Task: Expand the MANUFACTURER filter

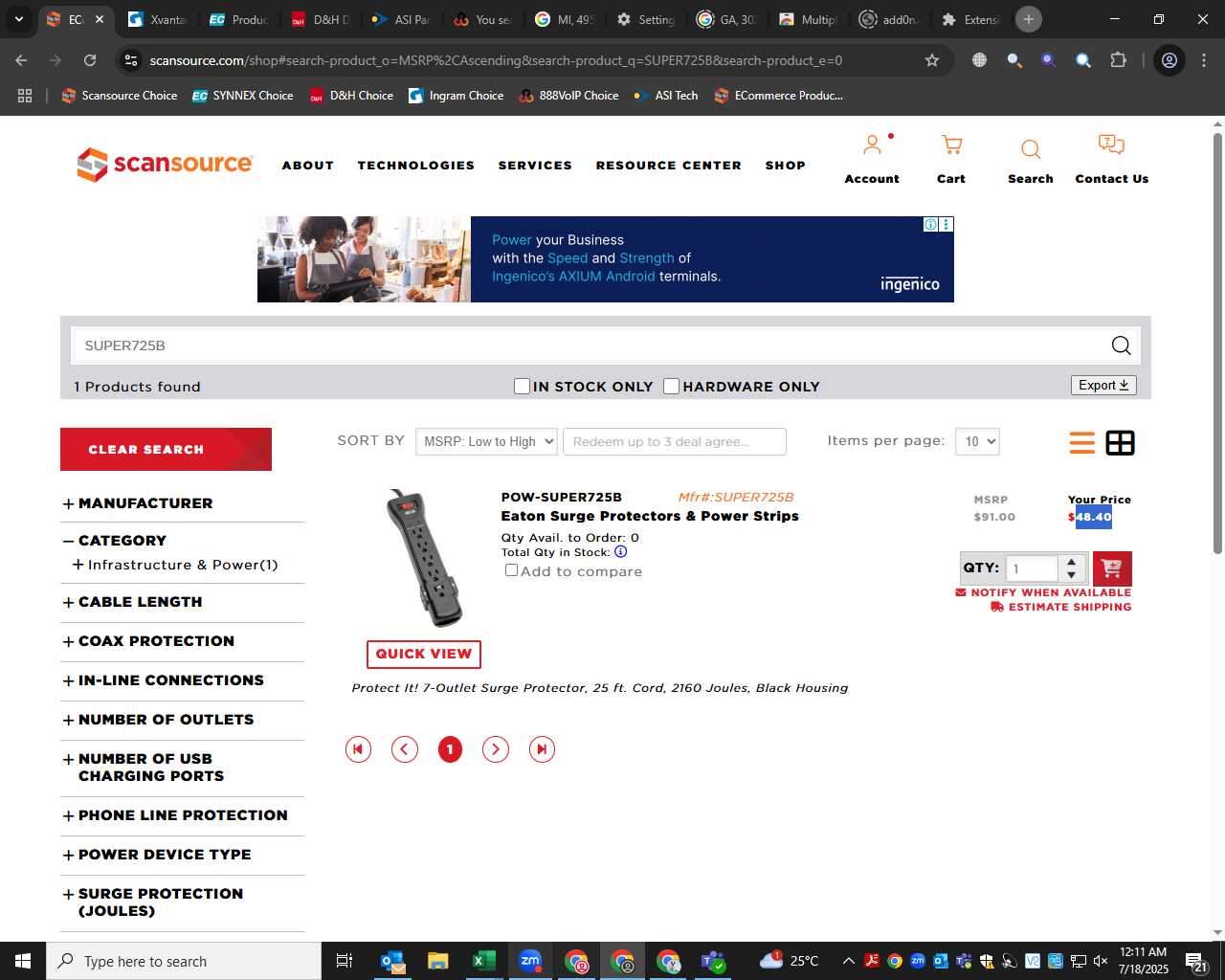Action: [68, 503]
